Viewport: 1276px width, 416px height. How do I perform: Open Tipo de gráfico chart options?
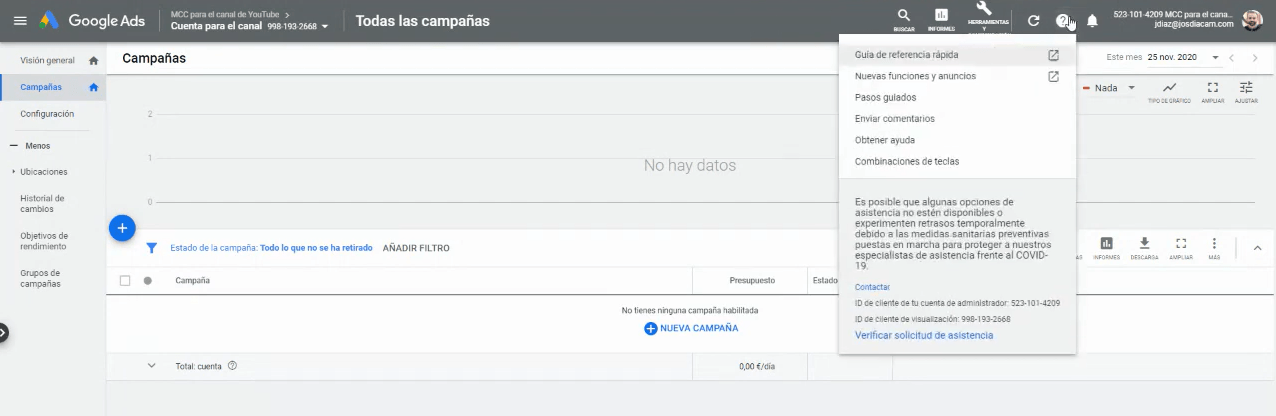(1169, 92)
